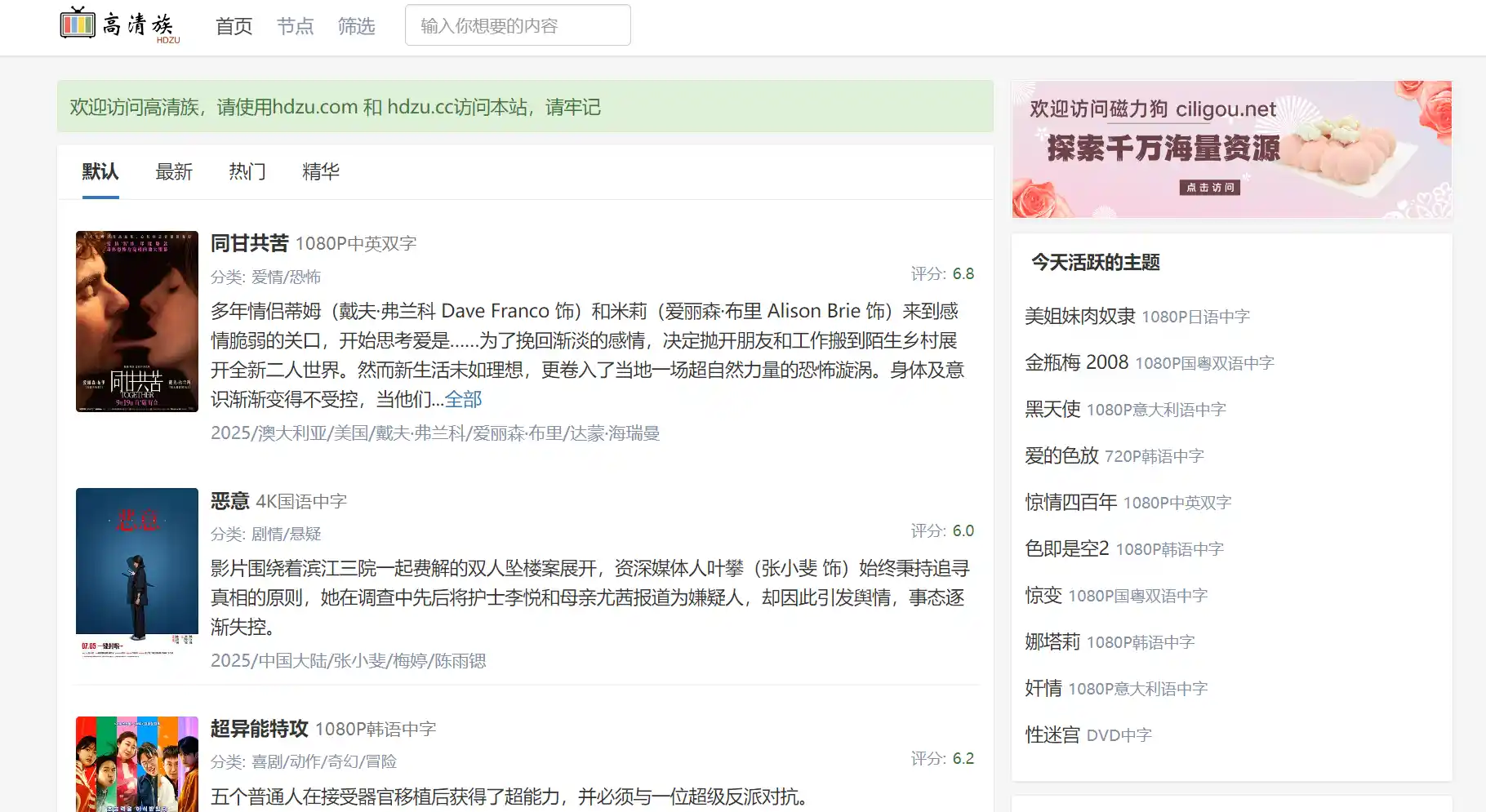Open the 首页 navigation menu item
1486x812 pixels.
coord(233,25)
